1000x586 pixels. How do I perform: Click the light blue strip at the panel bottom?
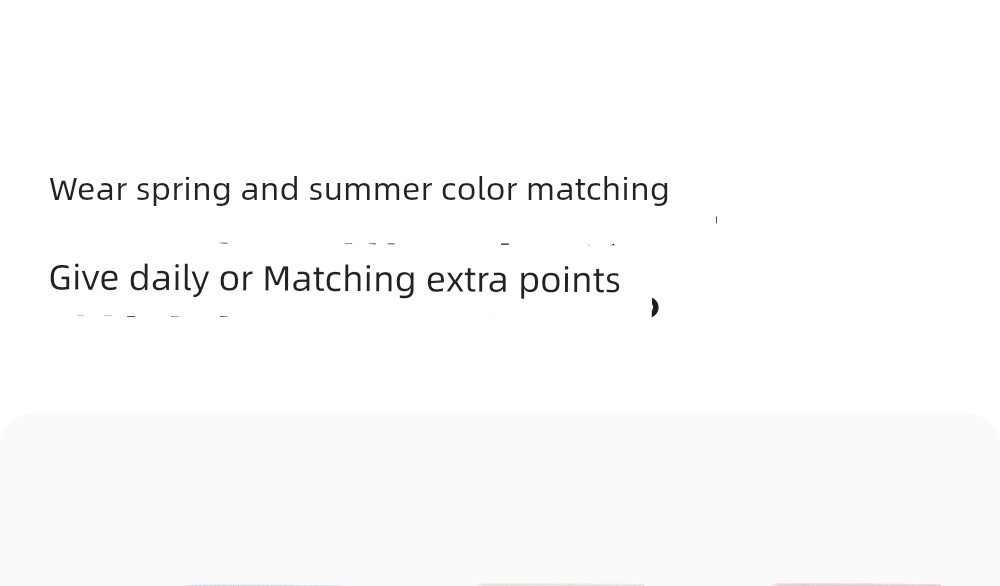pos(267,583)
